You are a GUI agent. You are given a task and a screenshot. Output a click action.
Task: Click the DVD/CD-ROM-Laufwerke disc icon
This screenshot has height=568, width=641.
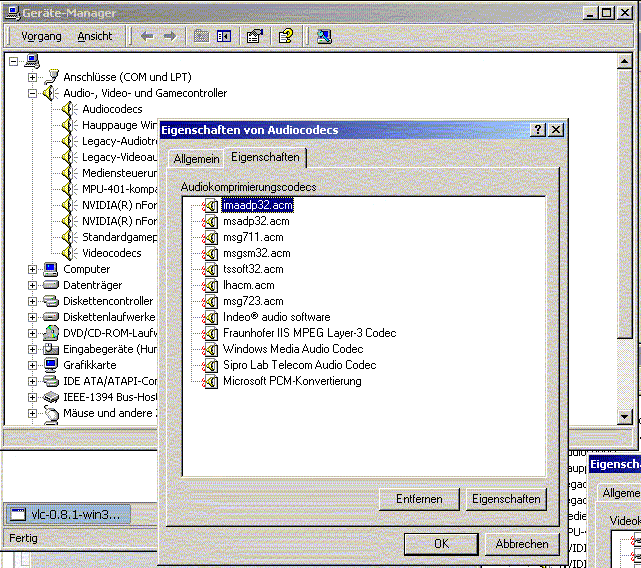[x=51, y=333]
